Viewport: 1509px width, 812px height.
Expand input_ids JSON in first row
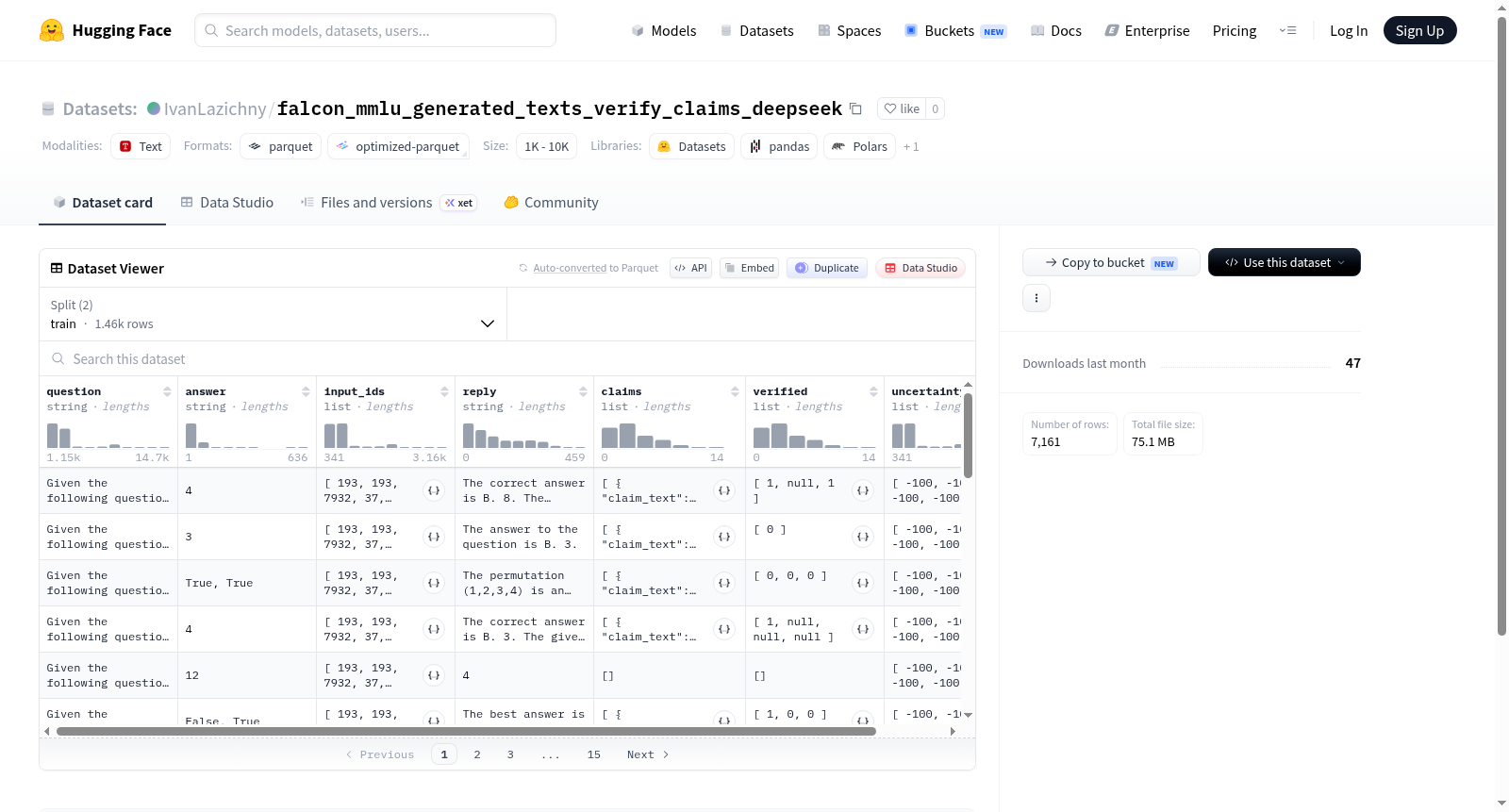434,490
